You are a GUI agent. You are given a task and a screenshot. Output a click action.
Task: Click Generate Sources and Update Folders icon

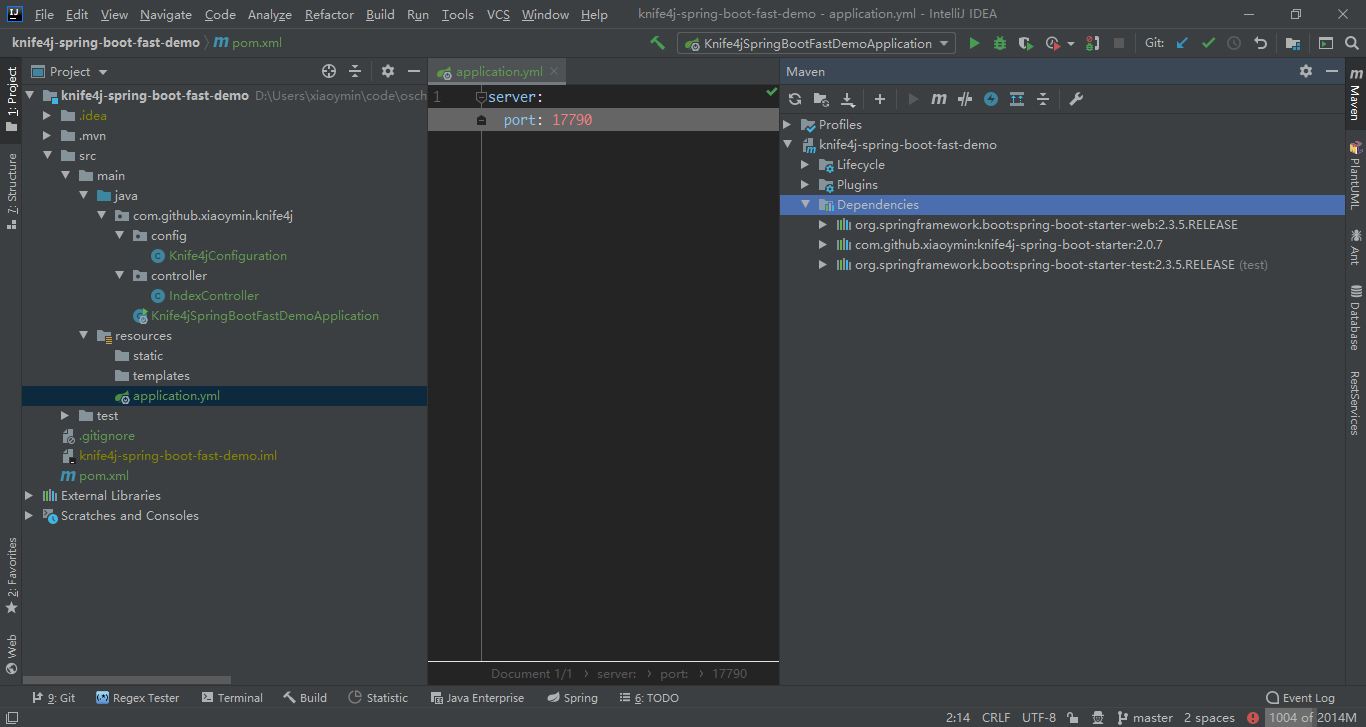tap(821, 99)
